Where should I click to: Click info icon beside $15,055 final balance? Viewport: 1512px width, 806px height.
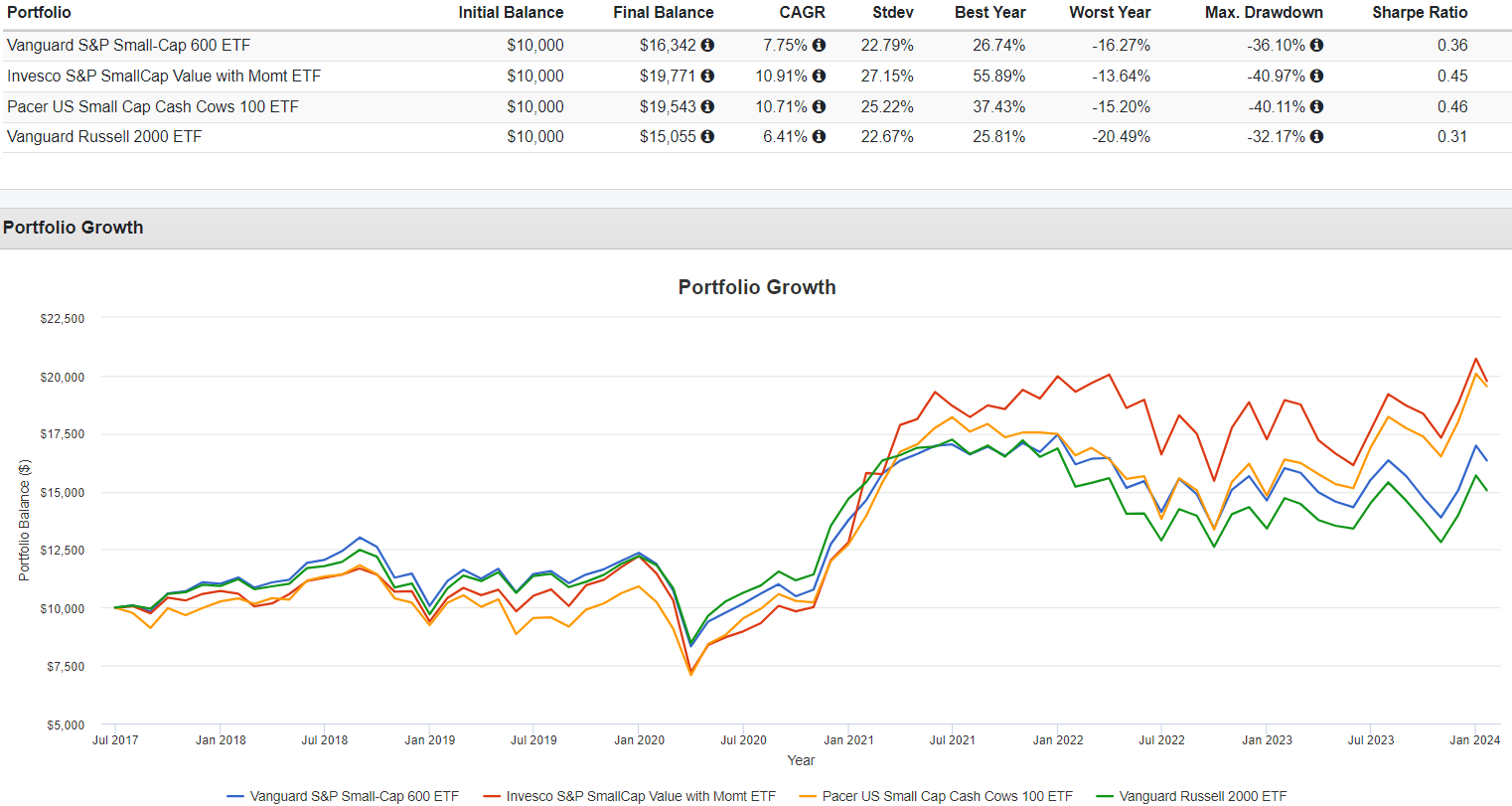coord(707,137)
